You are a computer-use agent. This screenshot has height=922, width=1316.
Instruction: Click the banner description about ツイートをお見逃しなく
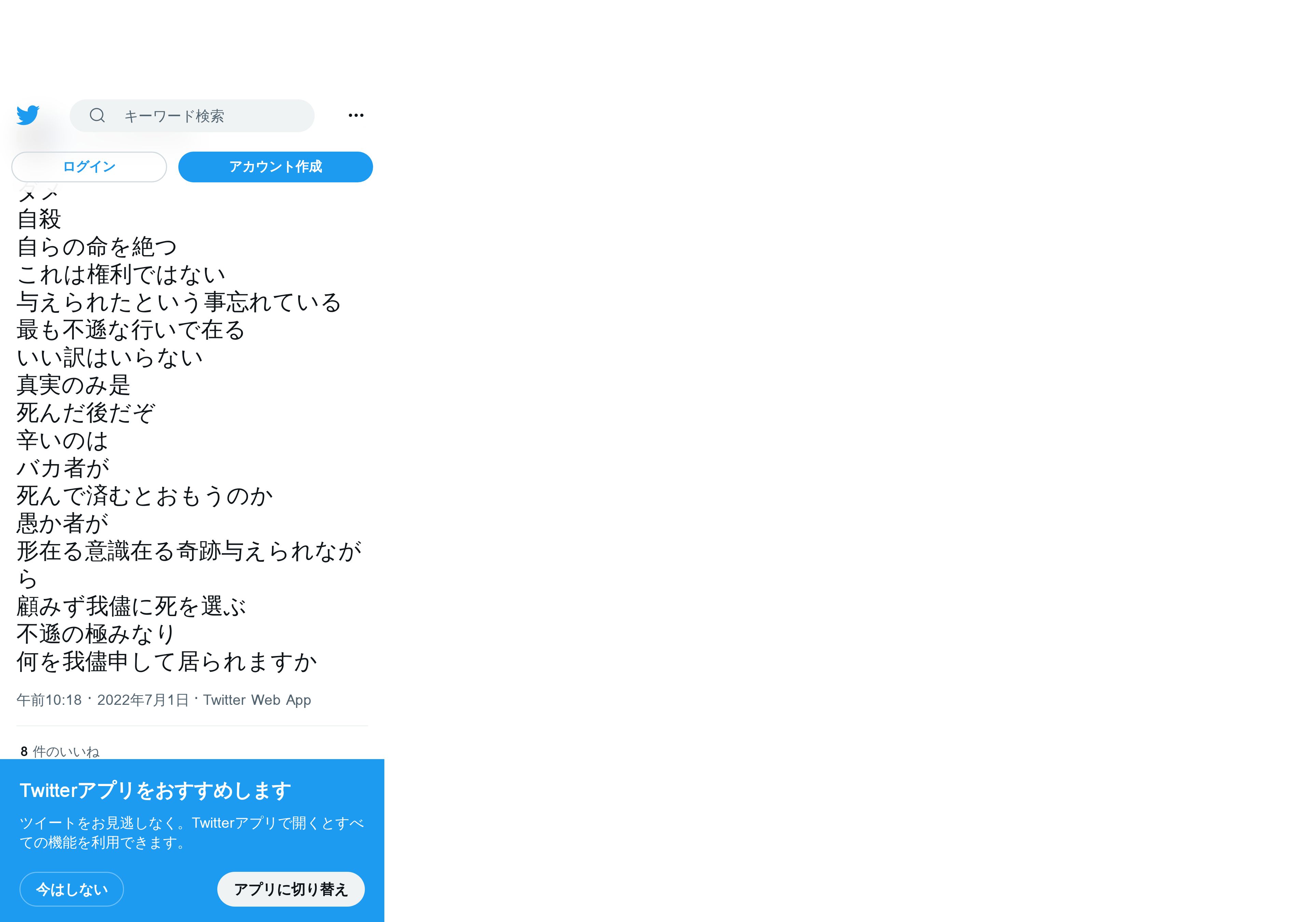click(192, 833)
